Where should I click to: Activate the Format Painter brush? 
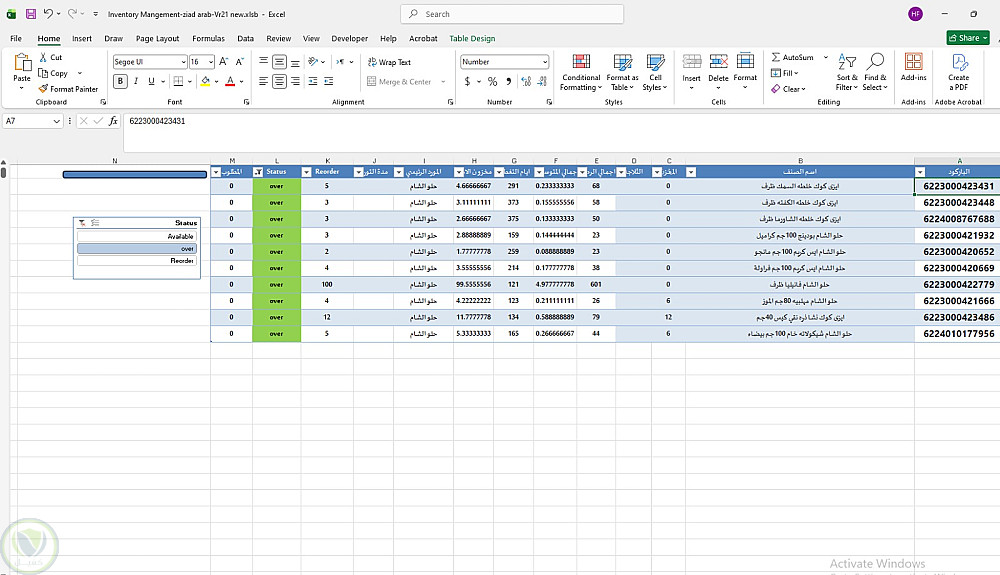coord(43,89)
